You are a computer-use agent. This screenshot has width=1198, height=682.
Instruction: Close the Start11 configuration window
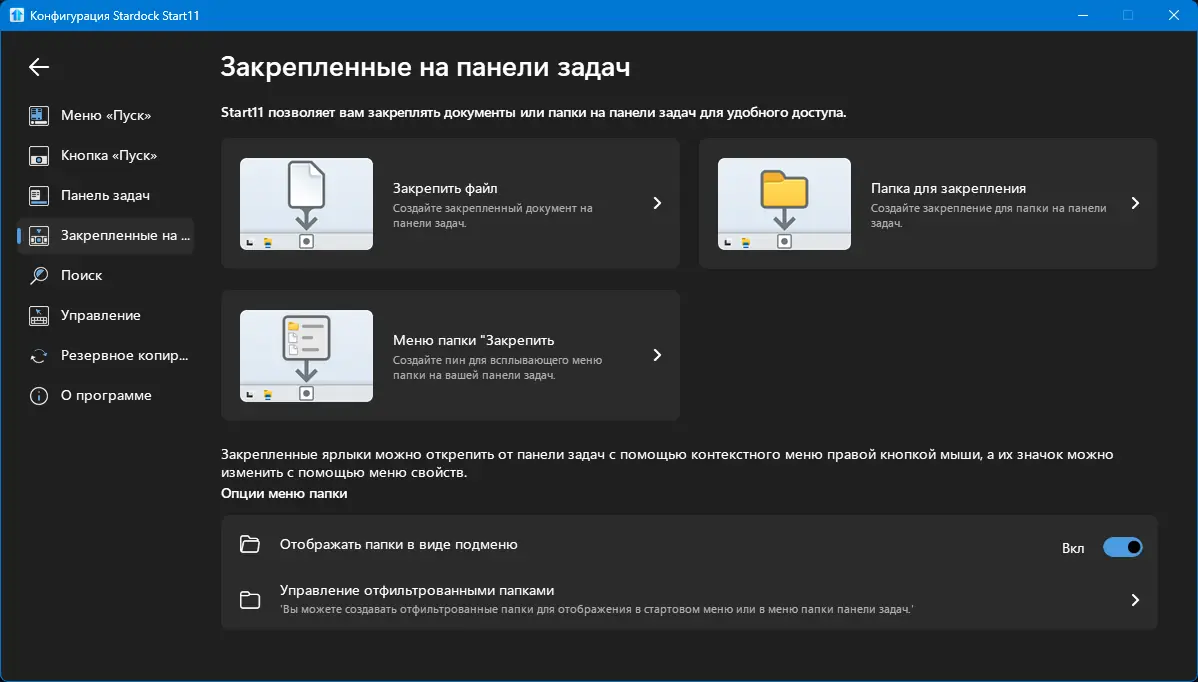(x=1174, y=15)
